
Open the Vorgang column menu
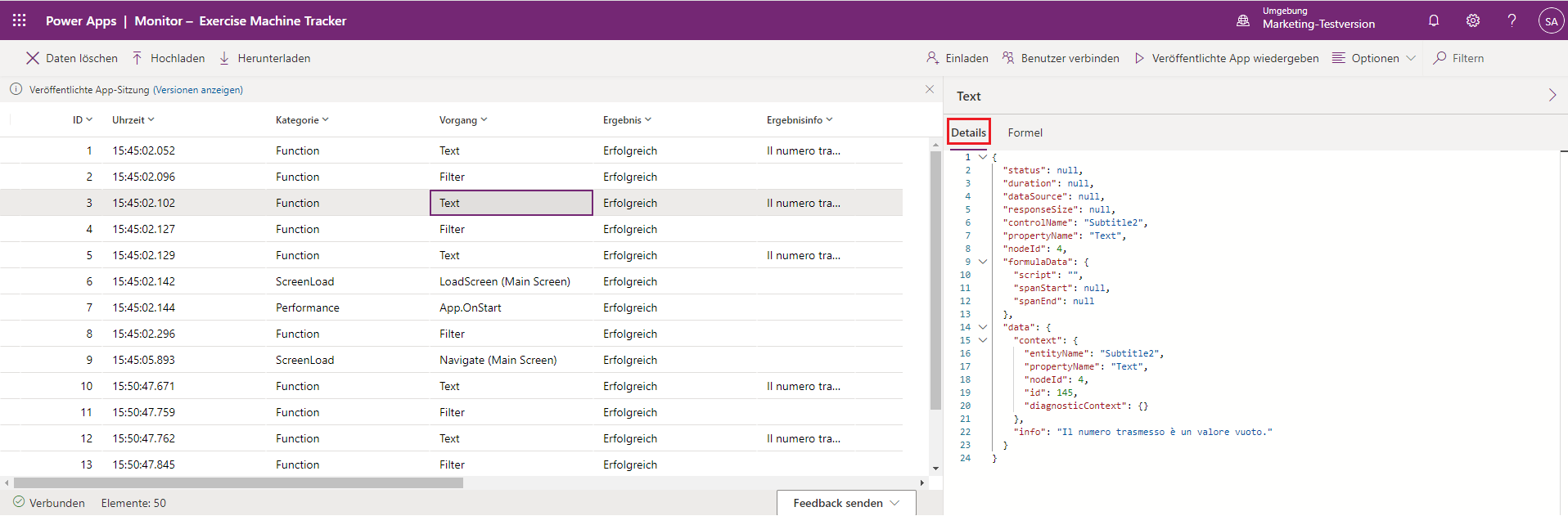[x=463, y=120]
